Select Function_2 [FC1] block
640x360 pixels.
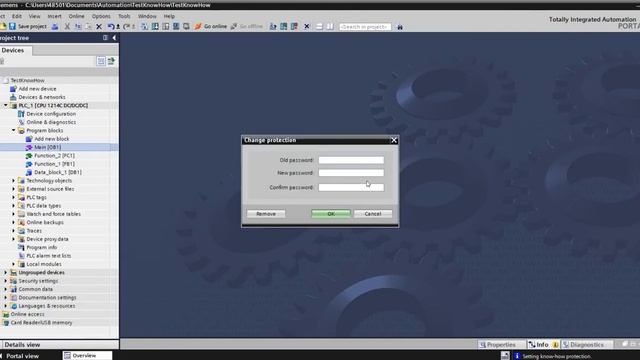tap(54, 156)
